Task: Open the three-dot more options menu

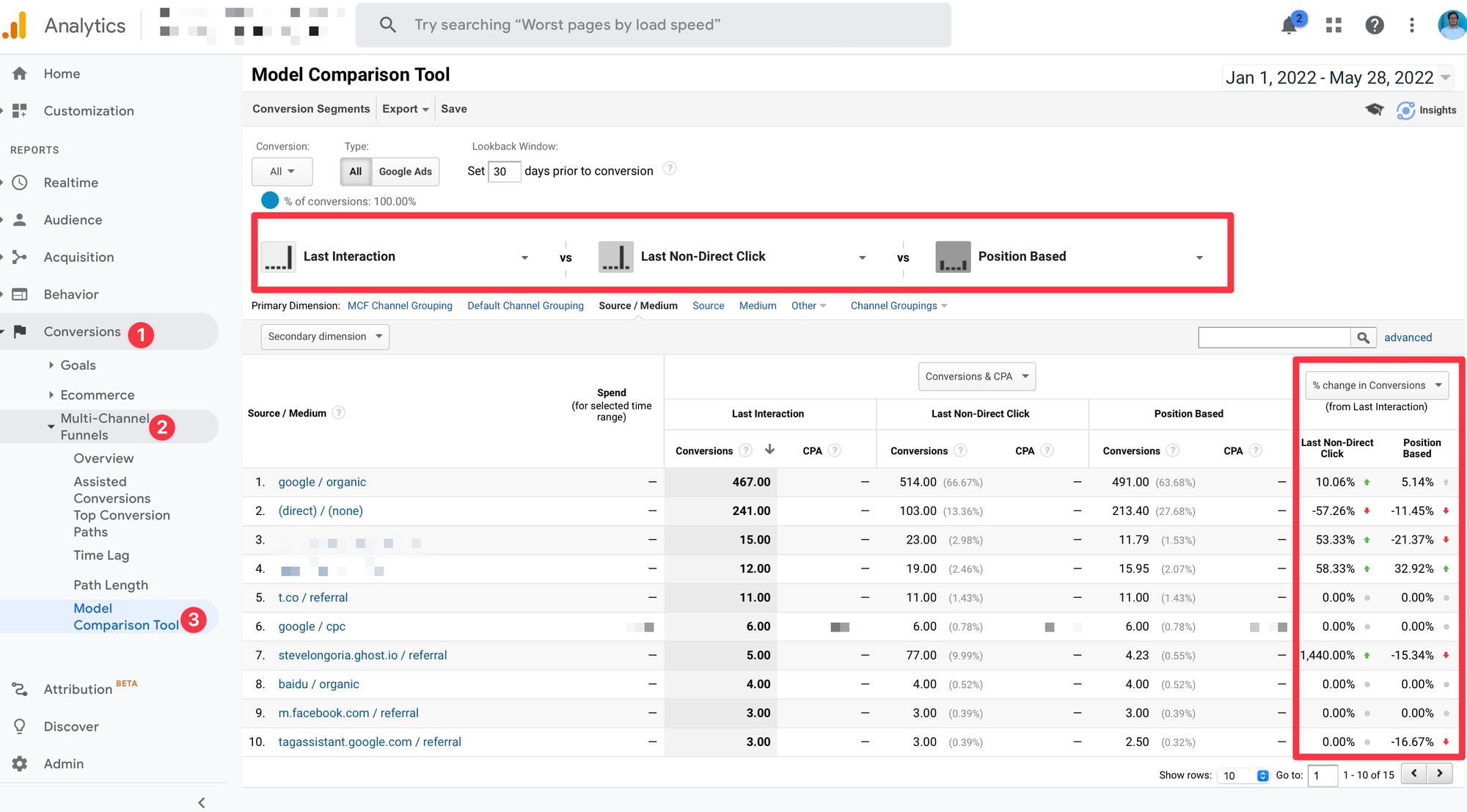Action: pyautogui.click(x=1411, y=25)
